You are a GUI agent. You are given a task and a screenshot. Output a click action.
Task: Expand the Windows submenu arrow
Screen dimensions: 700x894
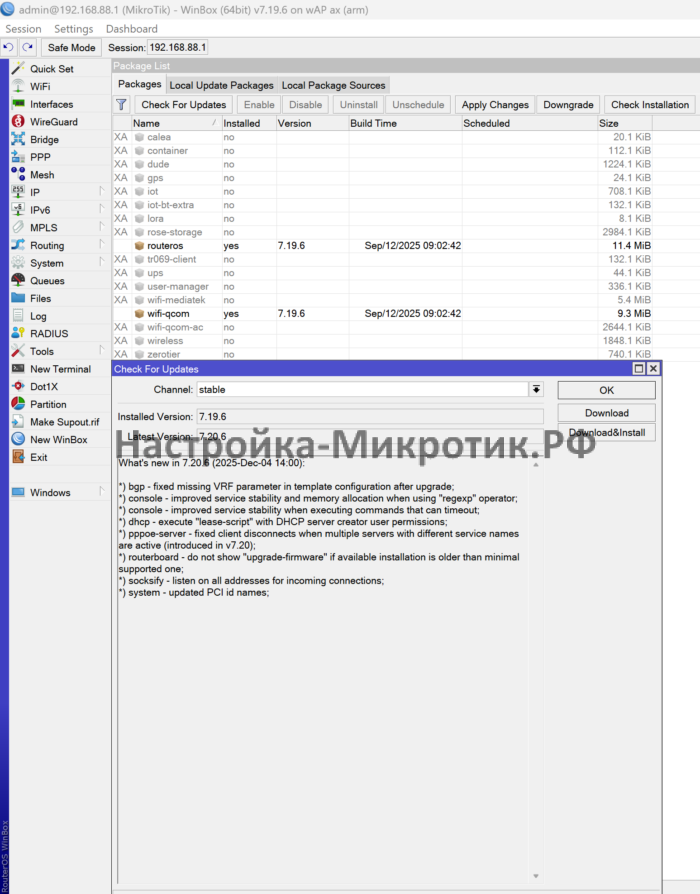[x=101, y=492]
